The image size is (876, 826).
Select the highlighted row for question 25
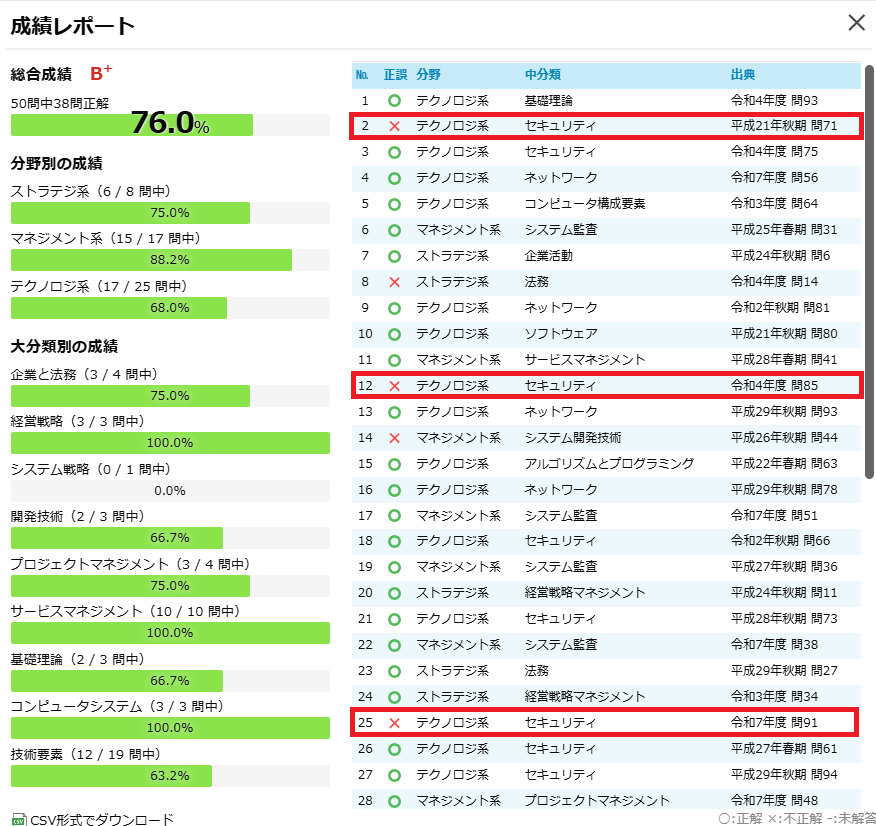pos(600,723)
